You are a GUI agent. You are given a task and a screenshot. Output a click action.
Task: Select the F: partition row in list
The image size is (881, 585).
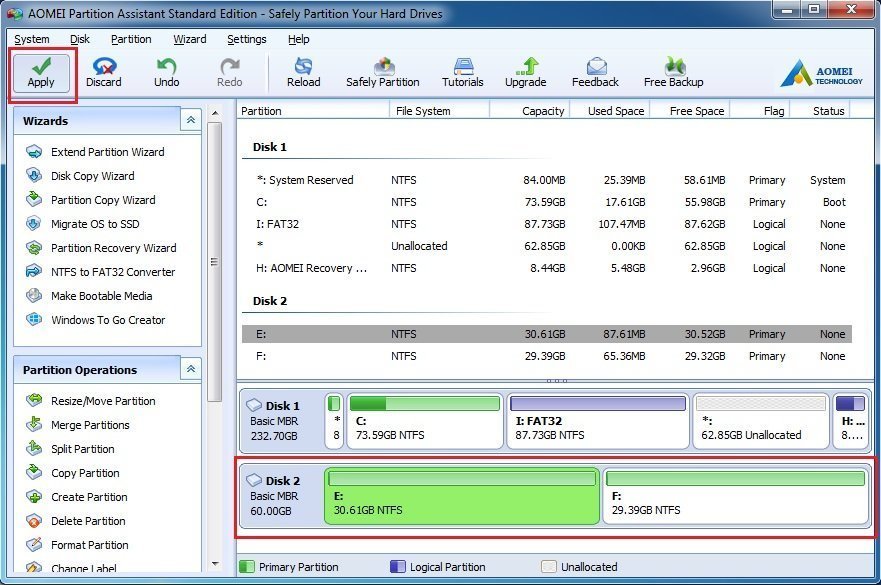pos(547,356)
